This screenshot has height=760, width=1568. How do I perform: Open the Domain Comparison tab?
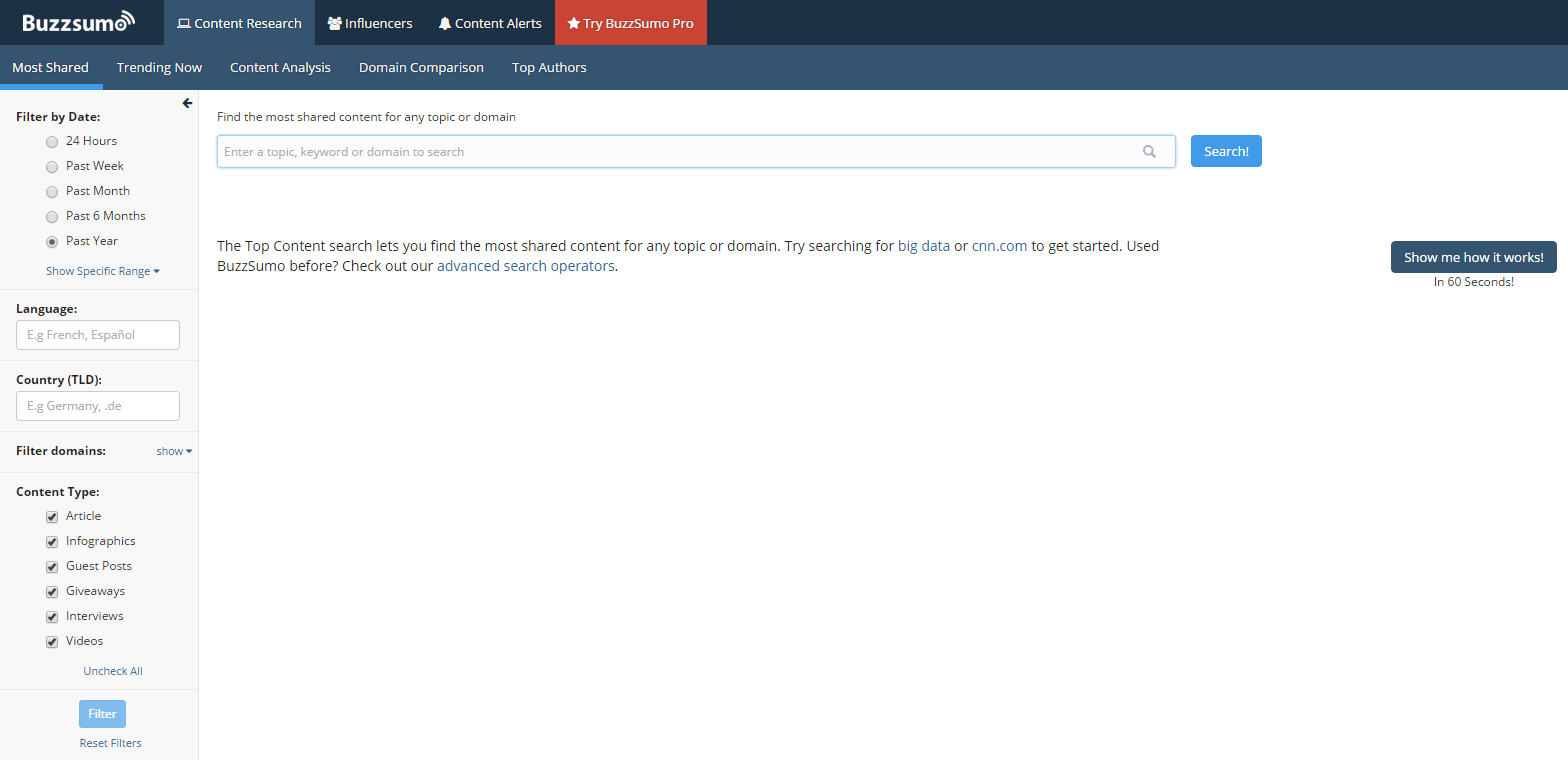pos(421,68)
